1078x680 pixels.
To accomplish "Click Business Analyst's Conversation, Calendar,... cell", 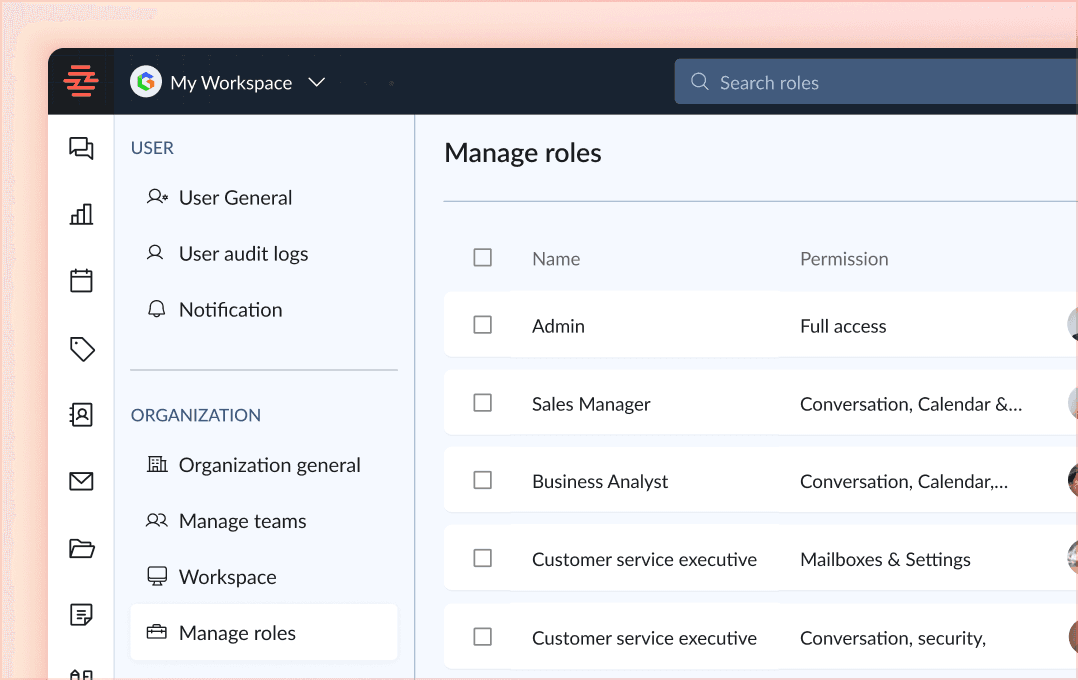I will [x=904, y=481].
